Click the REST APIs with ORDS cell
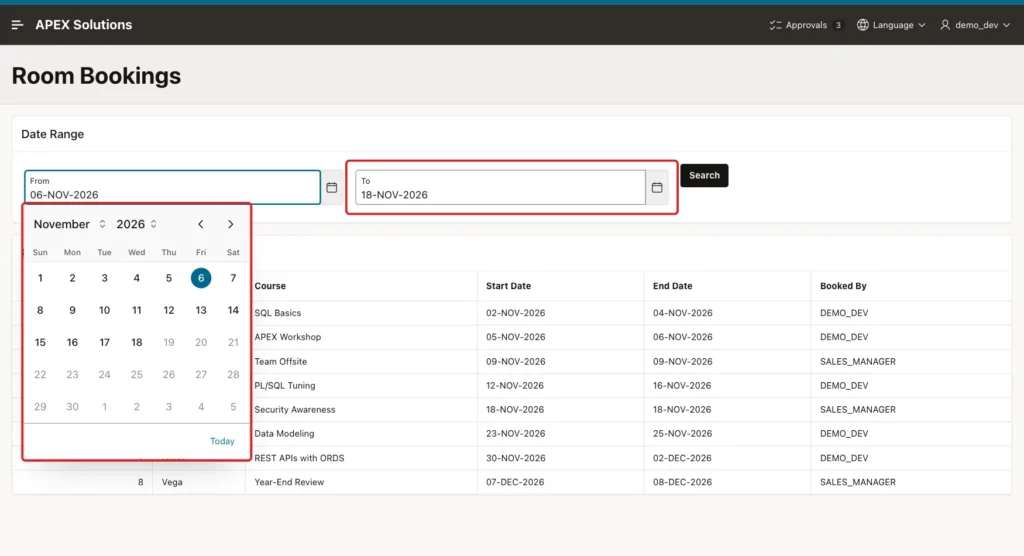The width and height of the screenshot is (1024, 556). pyautogui.click(x=362, y=458)
